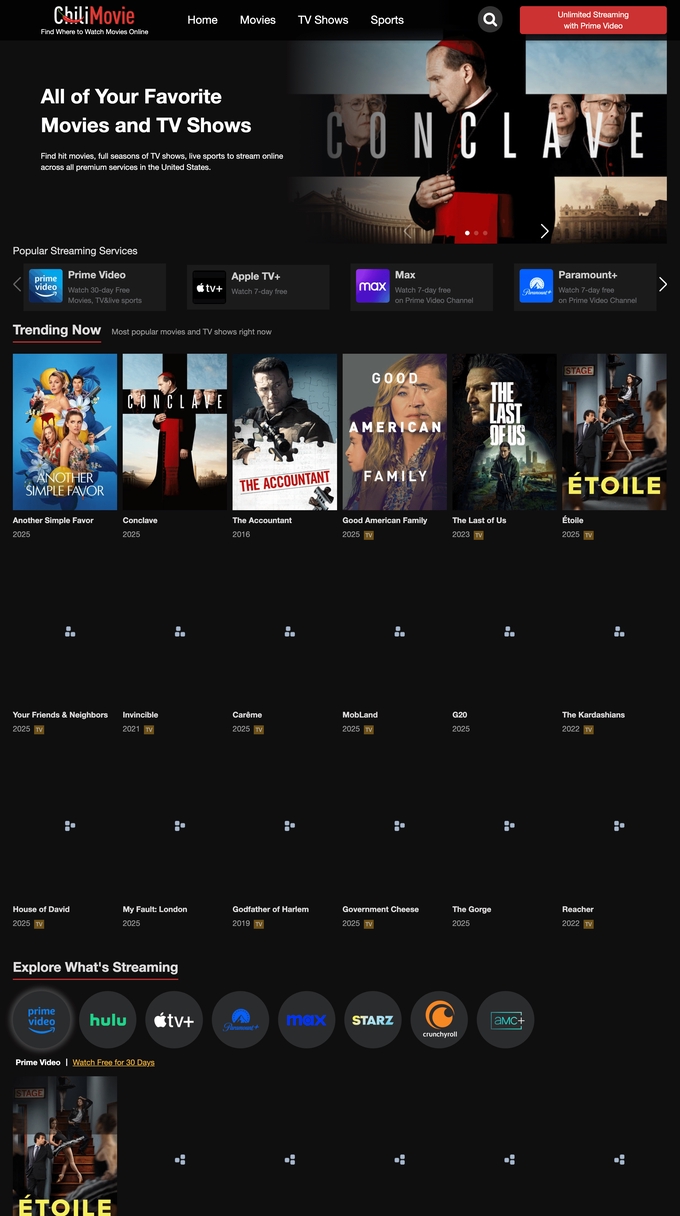The height and width of the screenshot is (1216, 680).
Task: Click The Last of Us title text
Action: (x=479, y=520)
